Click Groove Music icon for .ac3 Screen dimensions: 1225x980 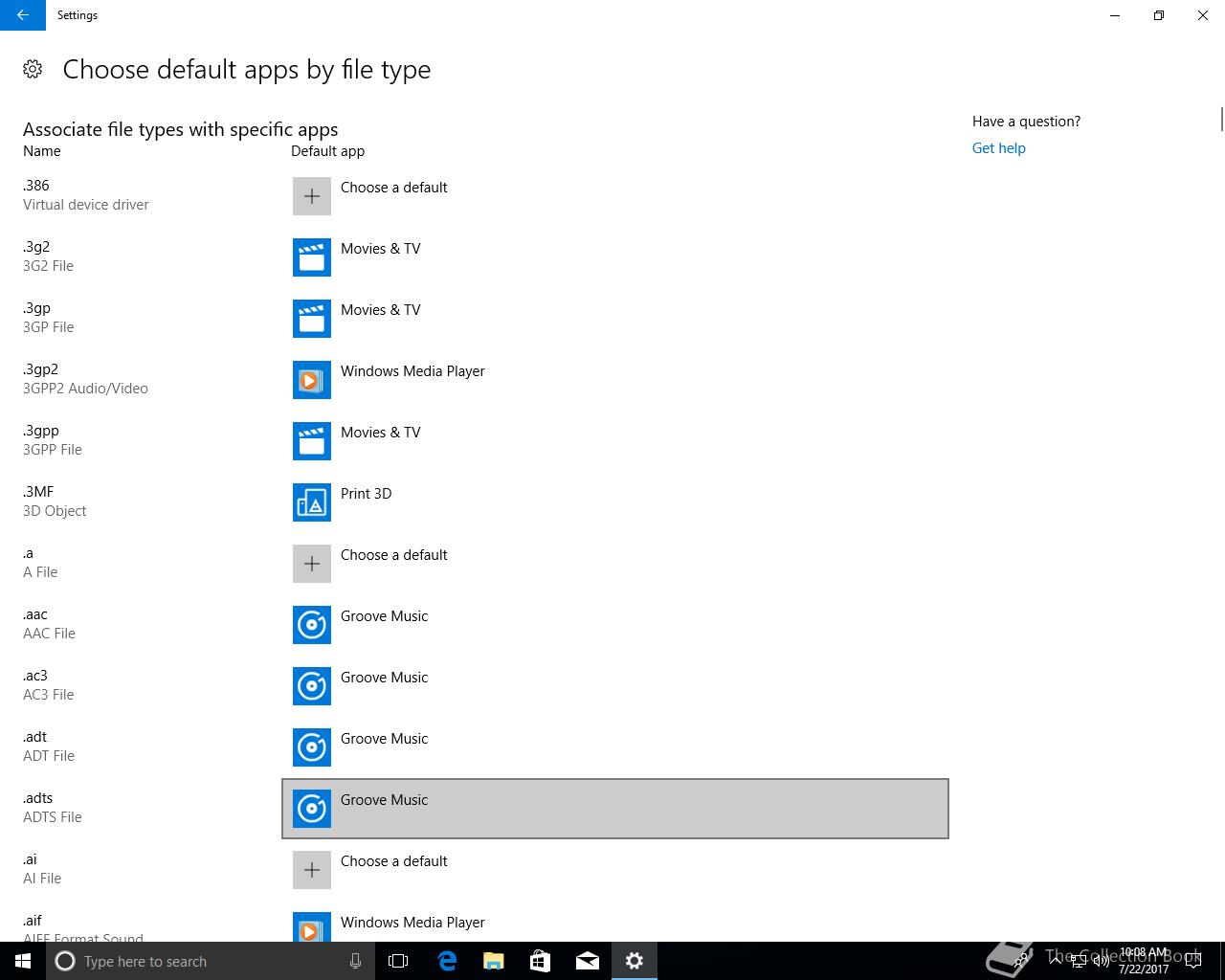pos(312,686)
